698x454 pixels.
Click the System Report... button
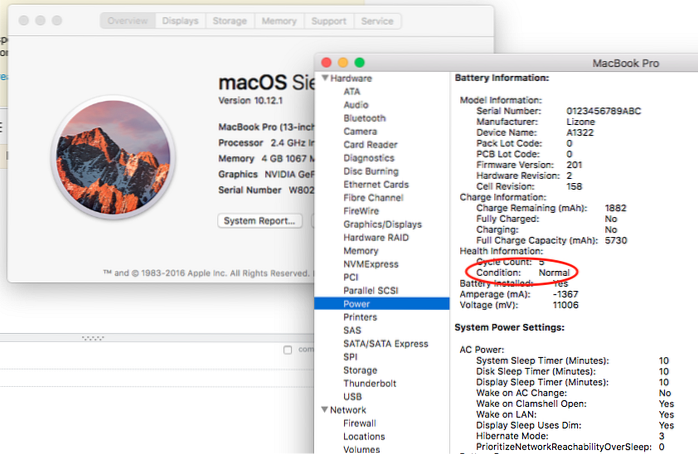coord(261,220)
